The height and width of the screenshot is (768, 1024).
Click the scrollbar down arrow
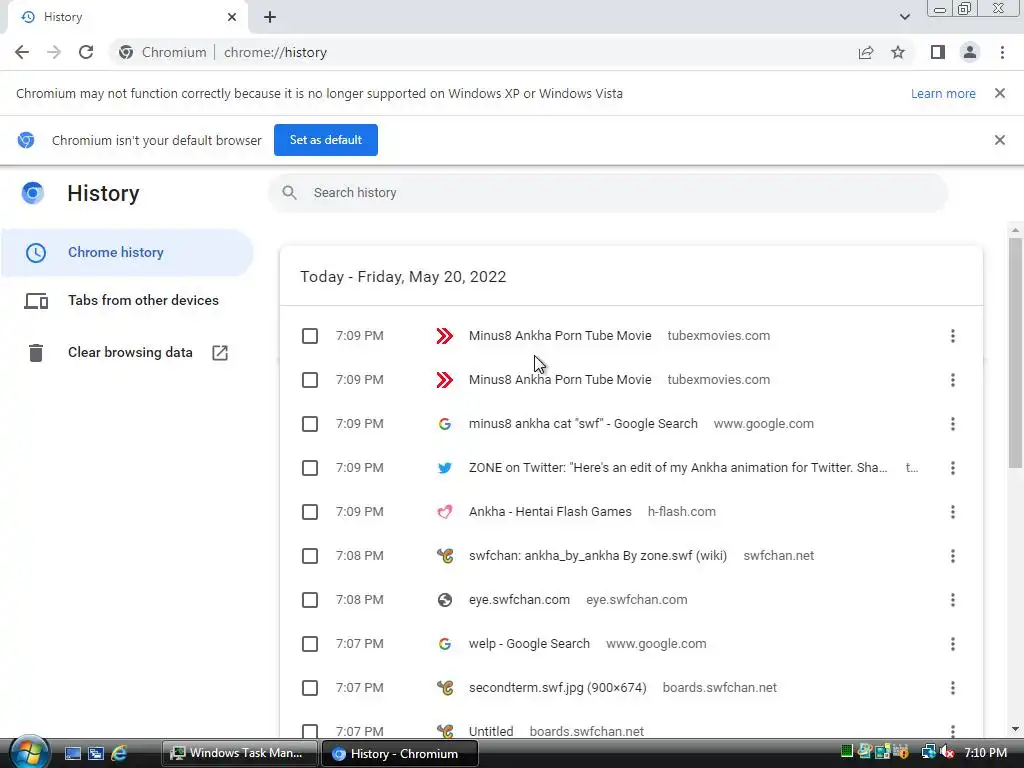[1015, 729]
